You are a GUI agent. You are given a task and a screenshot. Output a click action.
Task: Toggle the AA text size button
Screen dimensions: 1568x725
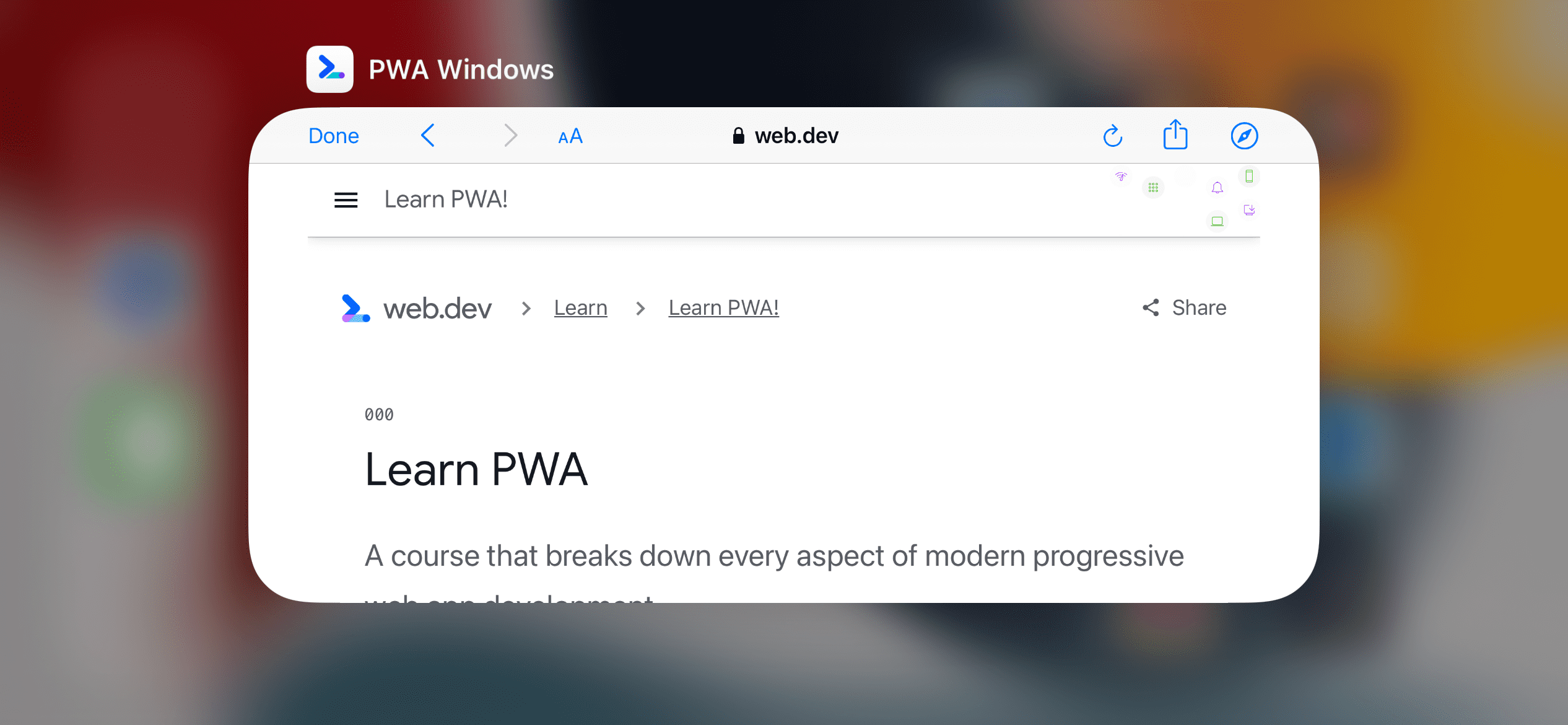(570, 136)
